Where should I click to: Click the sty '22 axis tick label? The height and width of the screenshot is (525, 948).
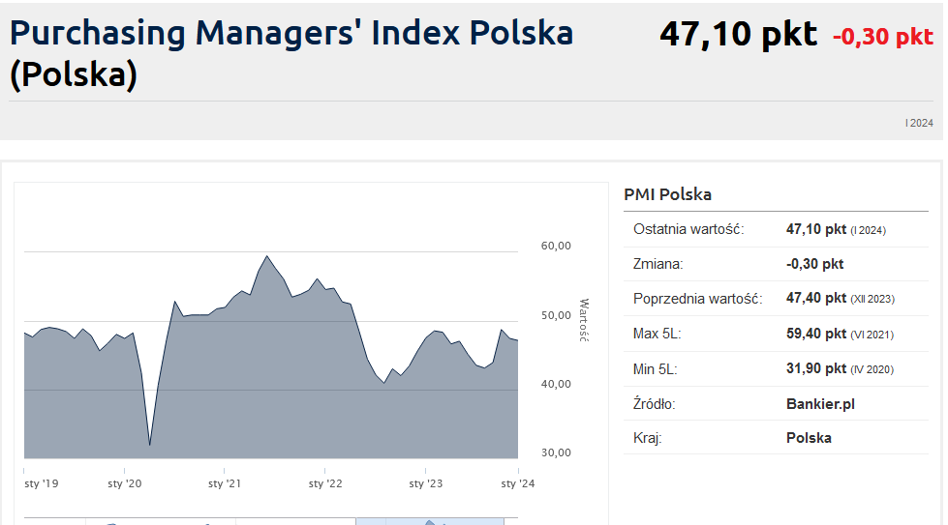click(x=325, y=484)
